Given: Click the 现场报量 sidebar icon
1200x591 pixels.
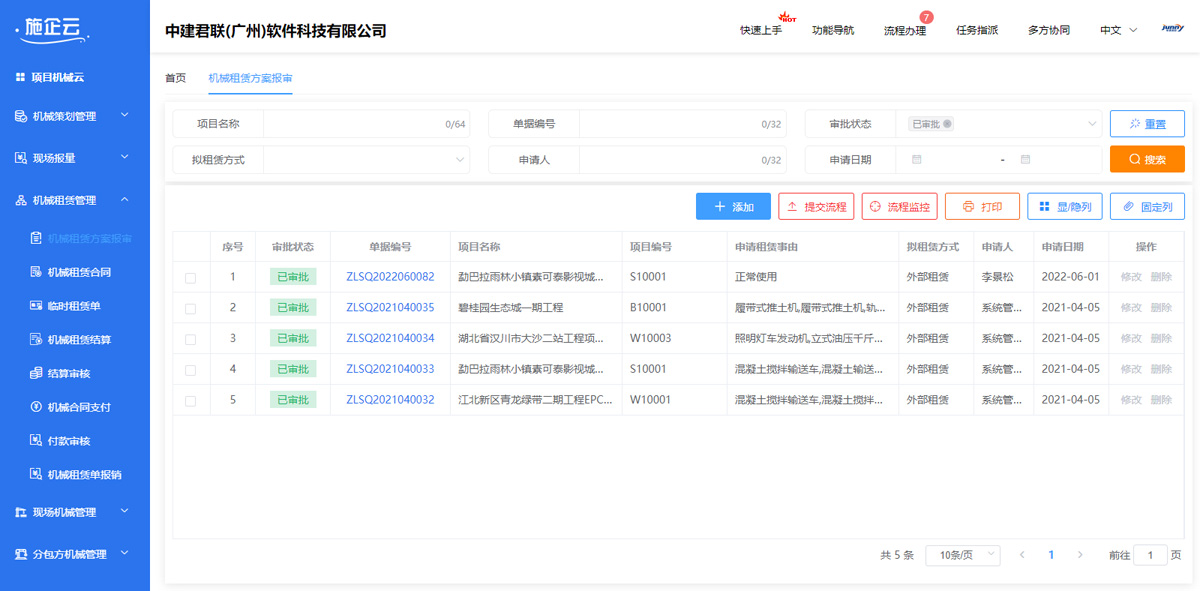Looking at the screenshot, I should point(20,158).
